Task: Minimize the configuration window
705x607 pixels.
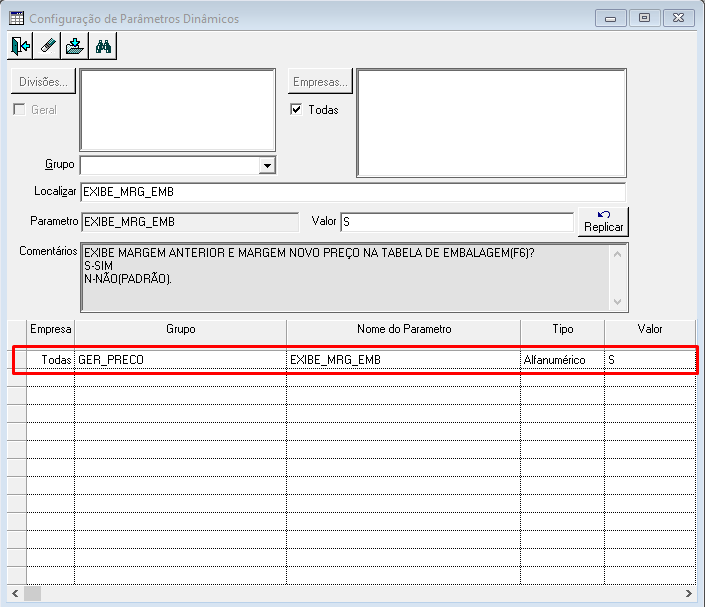Action: tap(611, 18)
